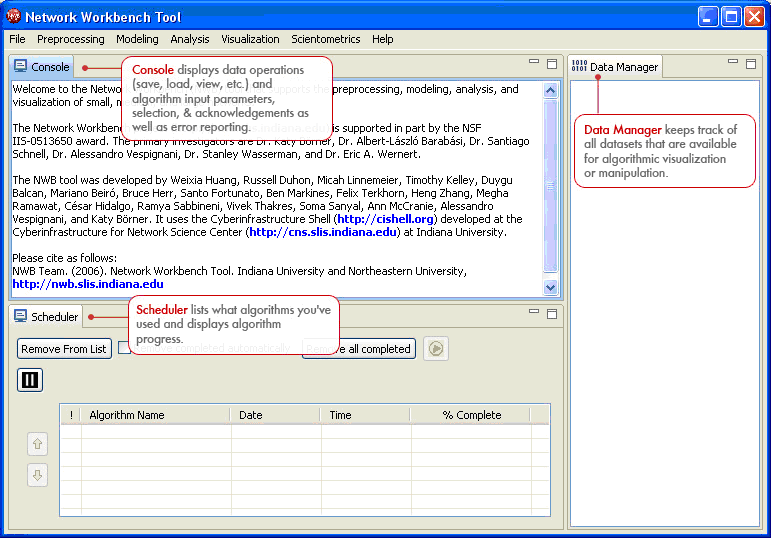Open the Modeling menu
Screen dimensions: 771x538
tap(137, 39)
